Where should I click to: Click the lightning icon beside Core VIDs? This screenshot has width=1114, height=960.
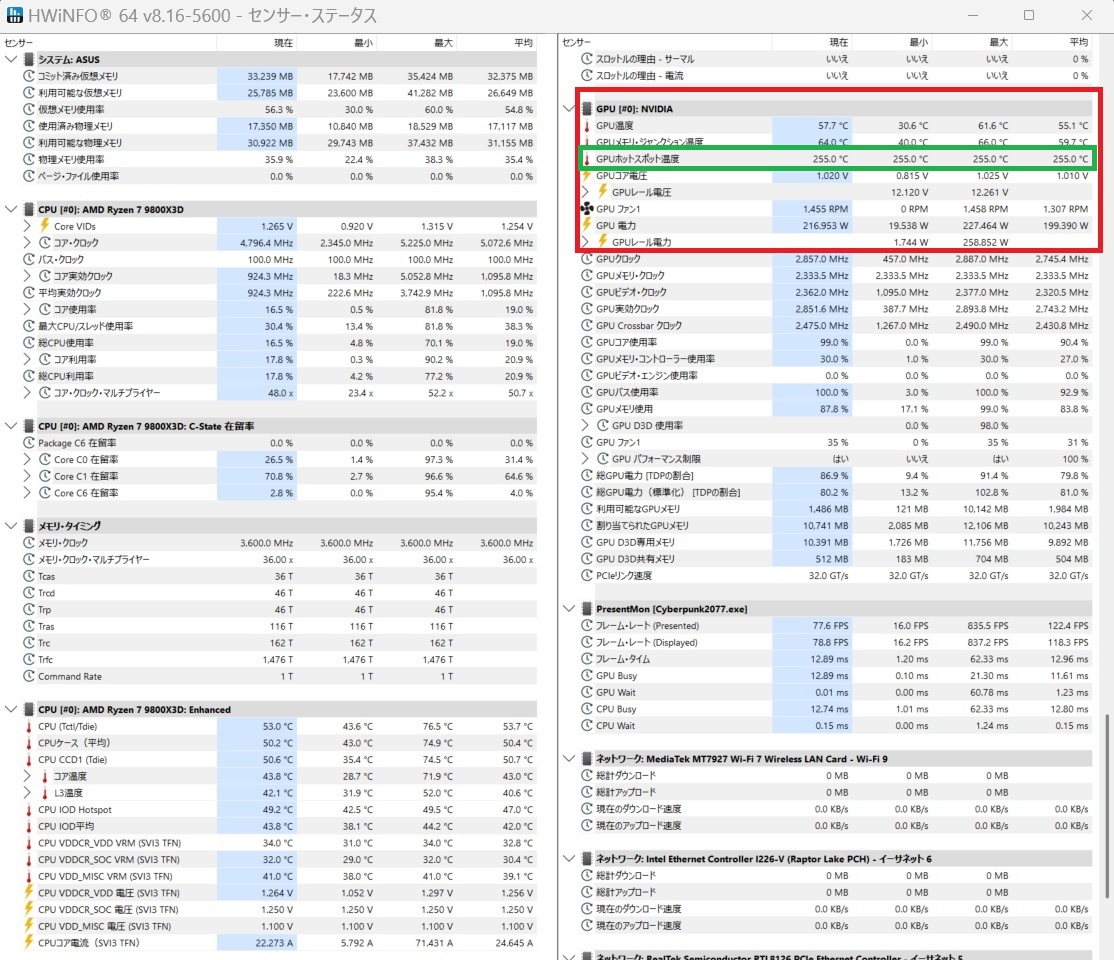pyautogui.click(x=44, y=225)
